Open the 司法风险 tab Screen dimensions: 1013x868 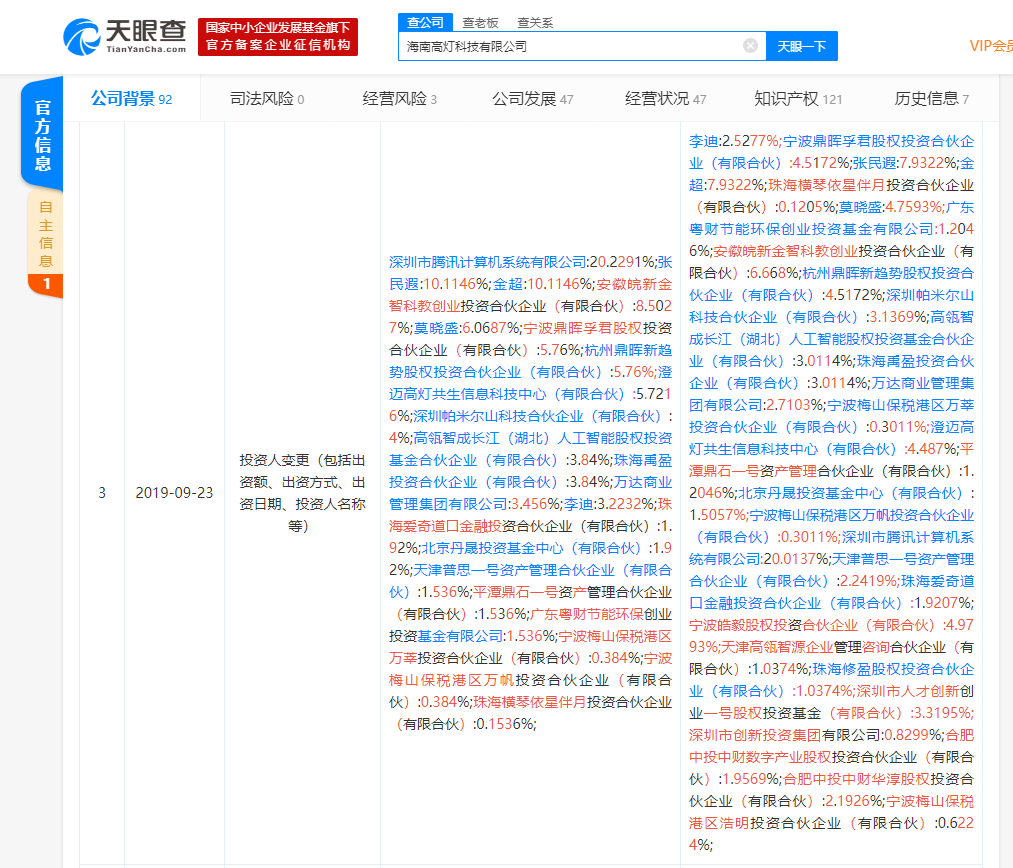[267, 99]
